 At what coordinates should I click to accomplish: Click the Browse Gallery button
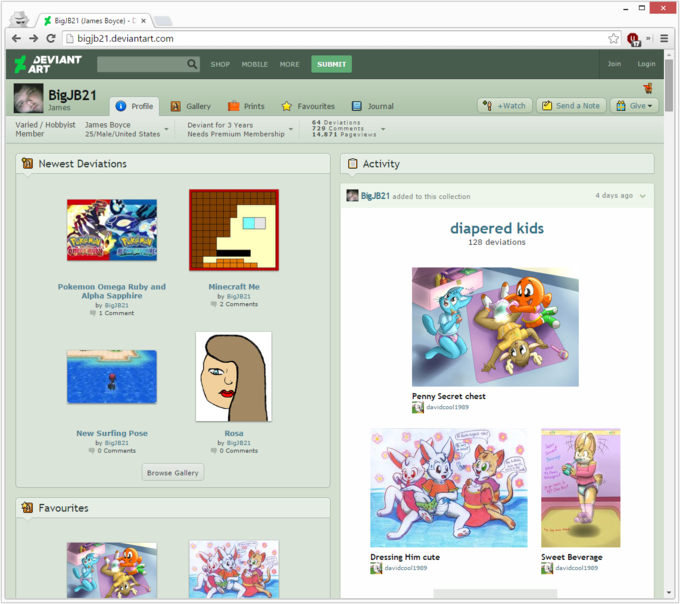pos(173,473)
